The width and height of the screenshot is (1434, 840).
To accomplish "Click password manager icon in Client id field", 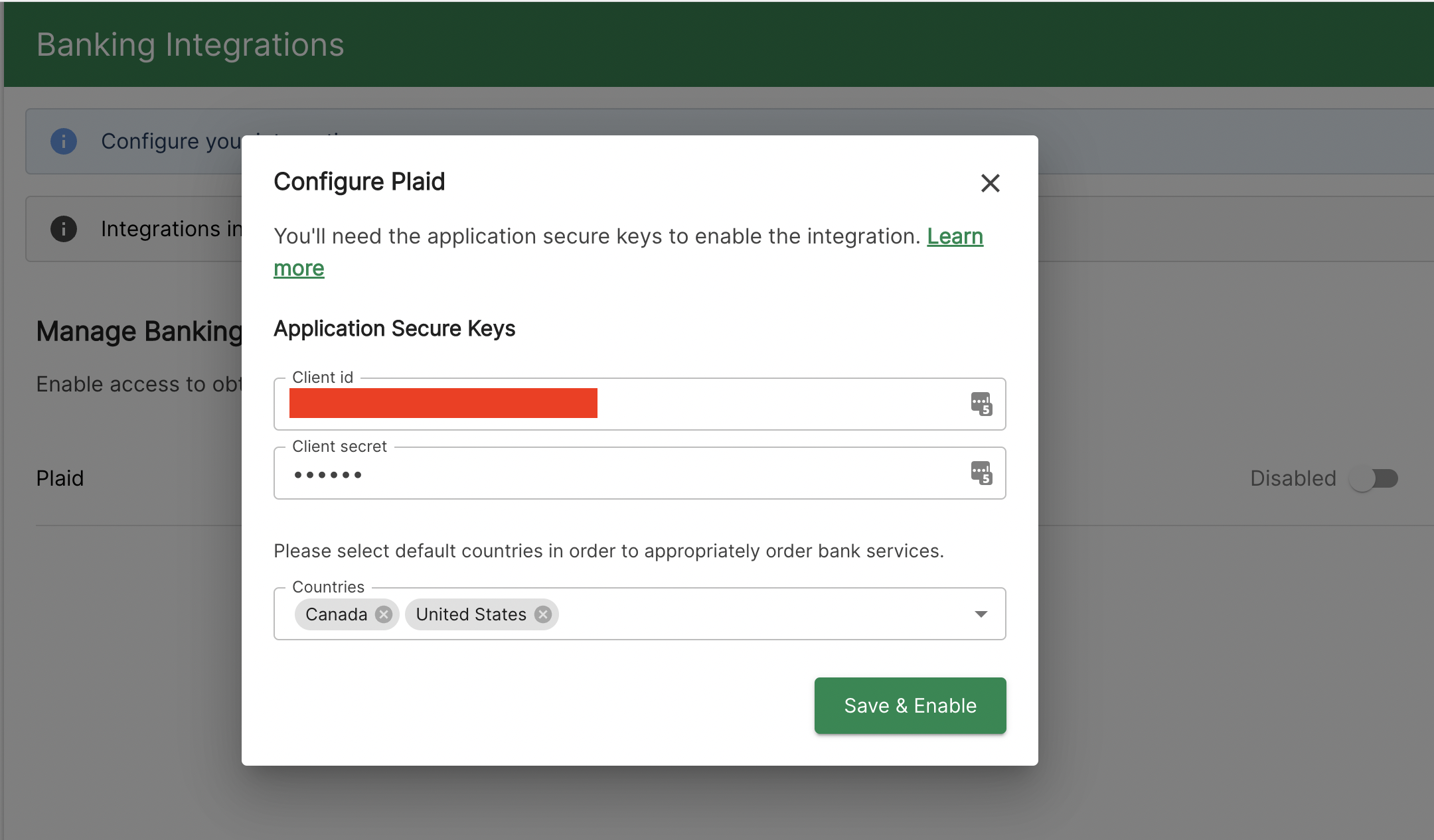I will (981, 403).
